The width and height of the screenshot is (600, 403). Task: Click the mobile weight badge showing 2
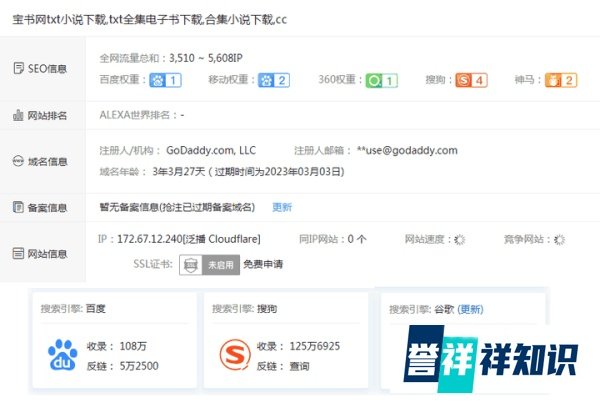point(274,80)
